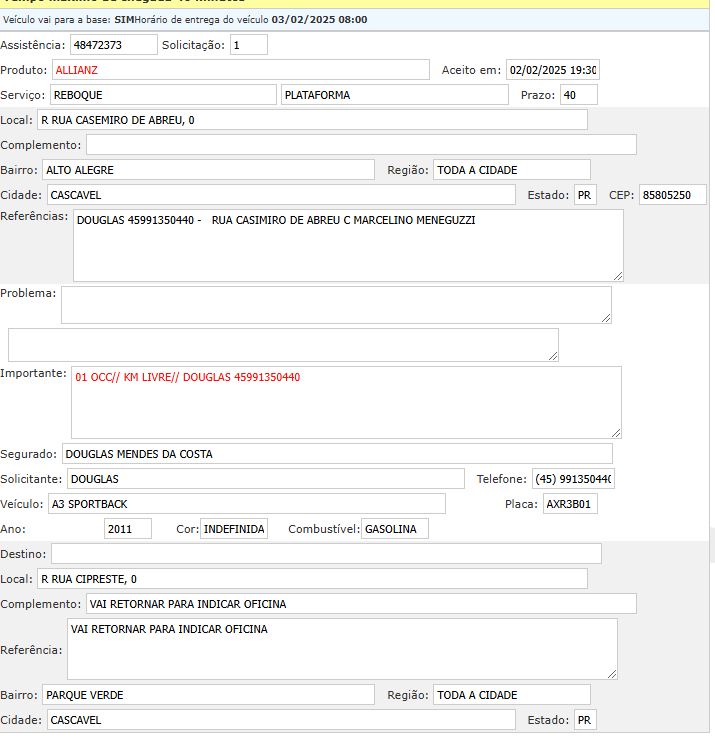Click the destination Estado field PR
The width and height of the screenshot is (715, 738).
tap(585, 720)
